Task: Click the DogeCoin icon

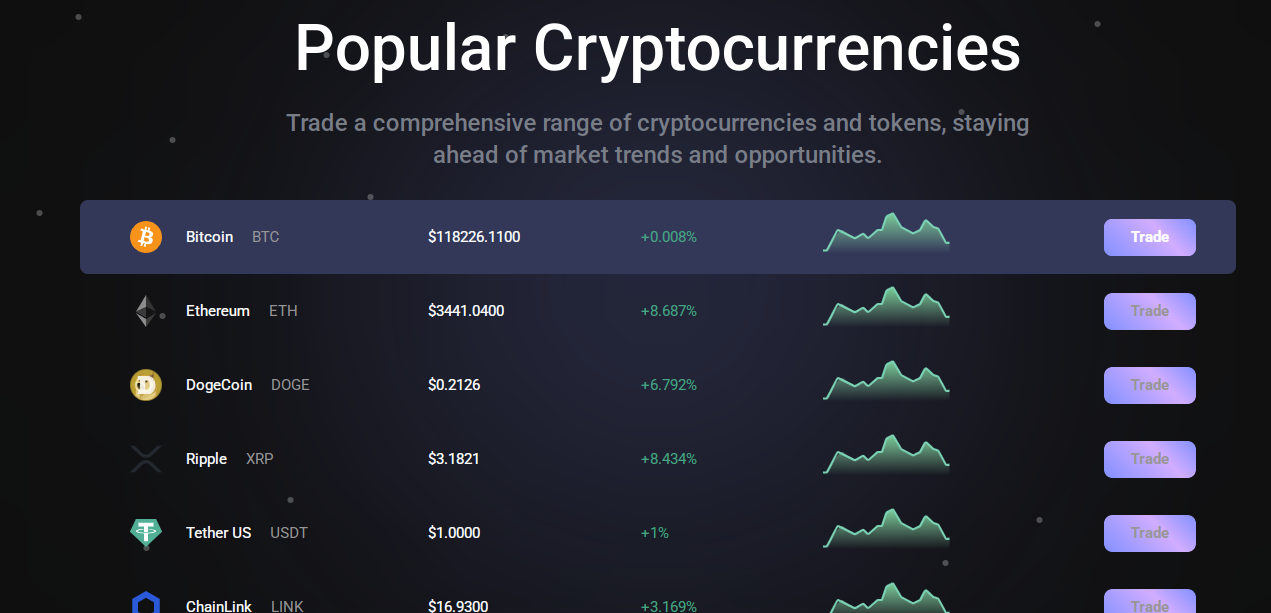Action: coord(146,385)
